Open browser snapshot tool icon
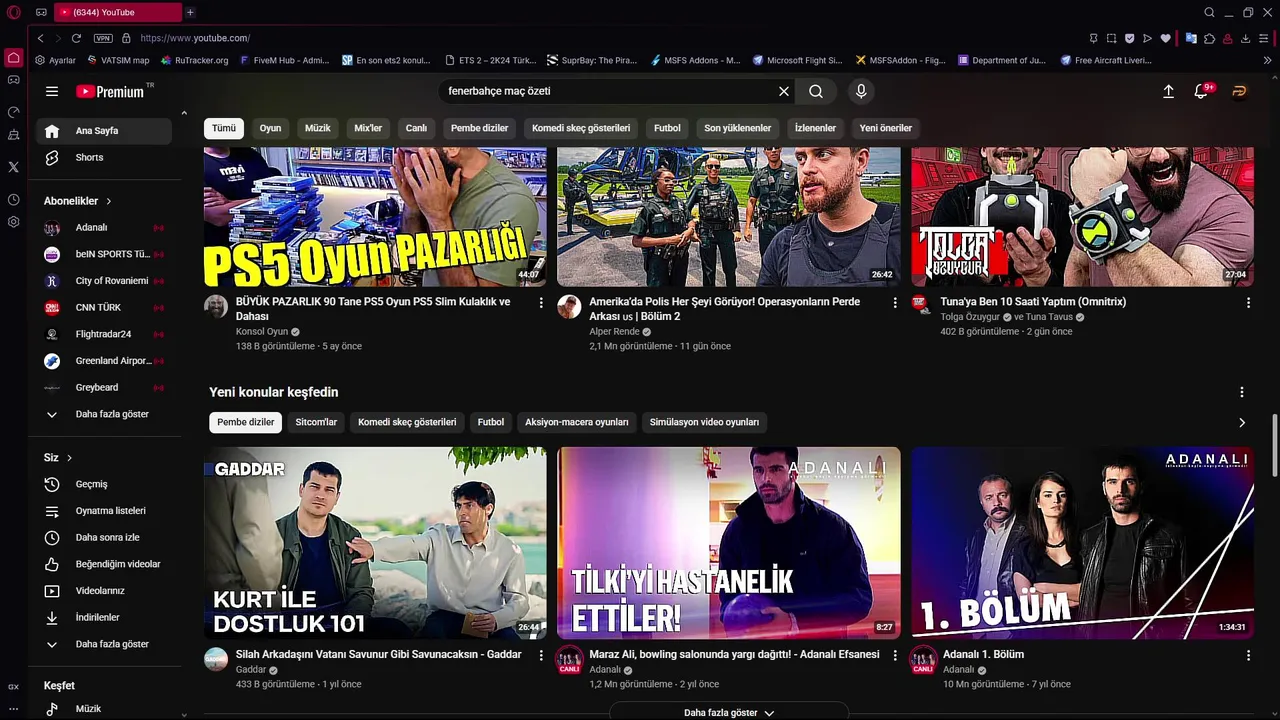 [x=1111, y=38]
